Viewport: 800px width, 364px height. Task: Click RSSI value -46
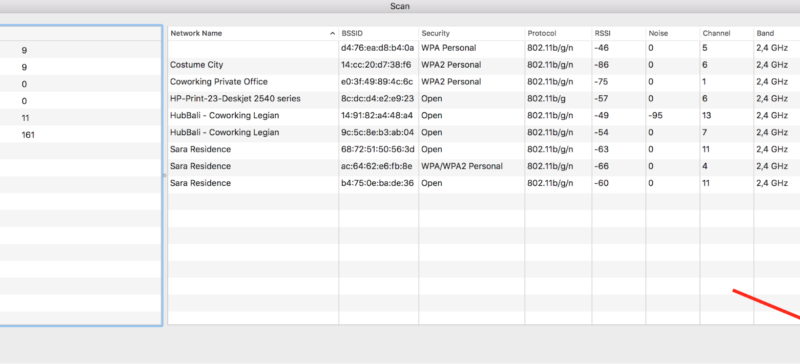[x=602, y=48]
